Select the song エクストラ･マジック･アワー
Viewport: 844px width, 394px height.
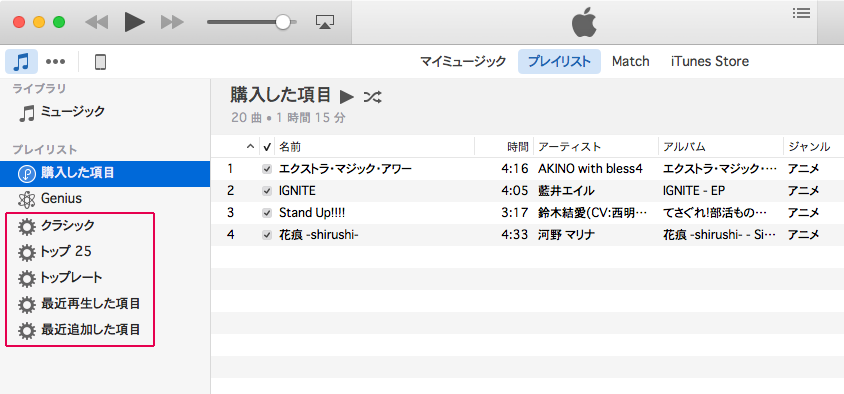(345, 169)
